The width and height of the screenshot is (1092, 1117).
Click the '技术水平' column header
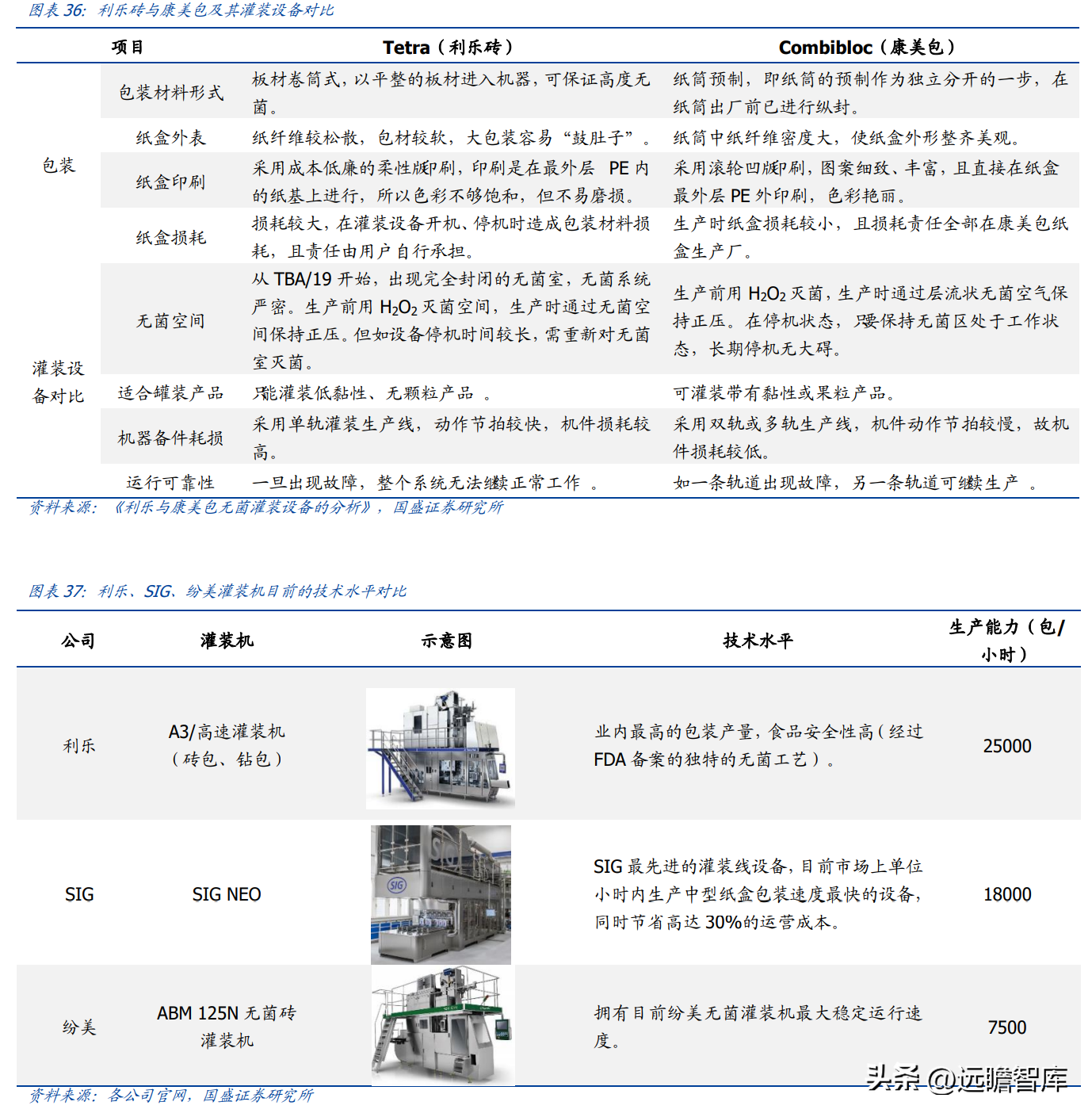coord(758,641)
